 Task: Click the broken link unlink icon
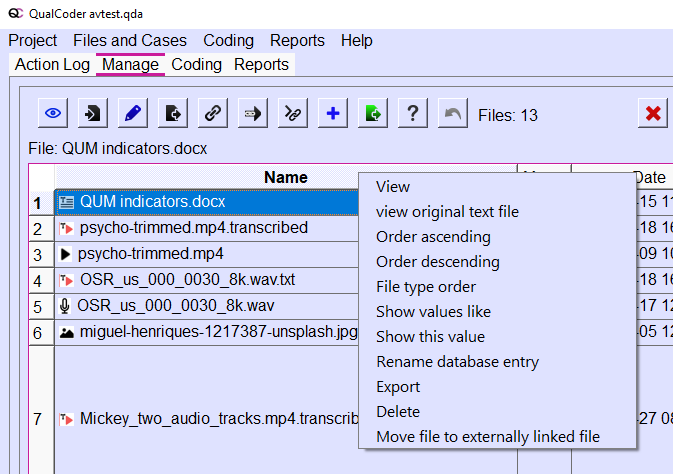point(293,113)
